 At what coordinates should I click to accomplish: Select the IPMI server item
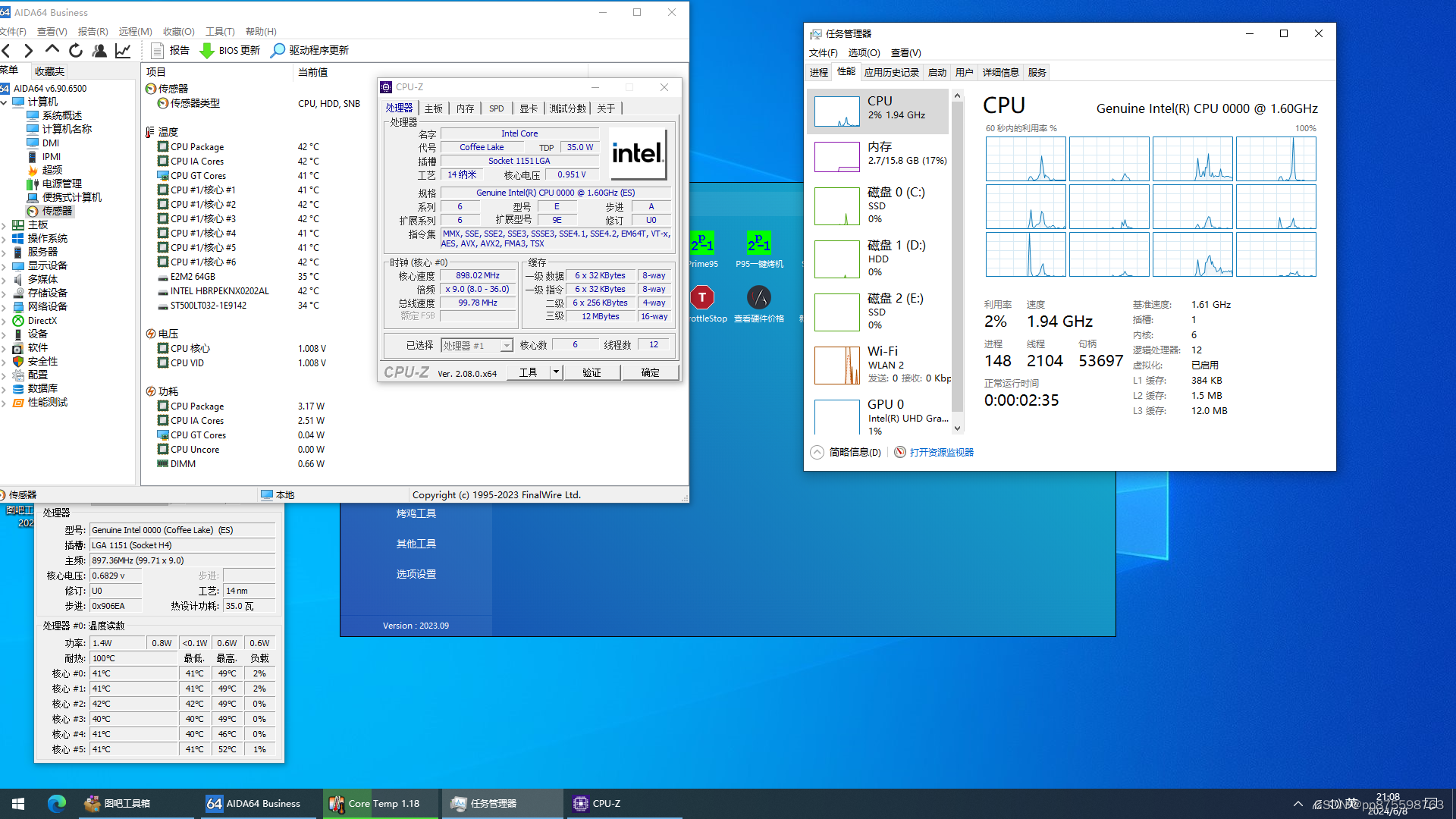tap(44, 156)
